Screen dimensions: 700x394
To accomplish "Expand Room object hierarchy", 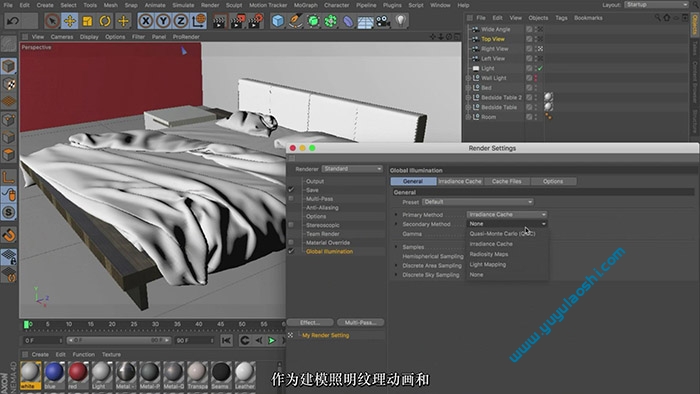I will click(468, 117).
